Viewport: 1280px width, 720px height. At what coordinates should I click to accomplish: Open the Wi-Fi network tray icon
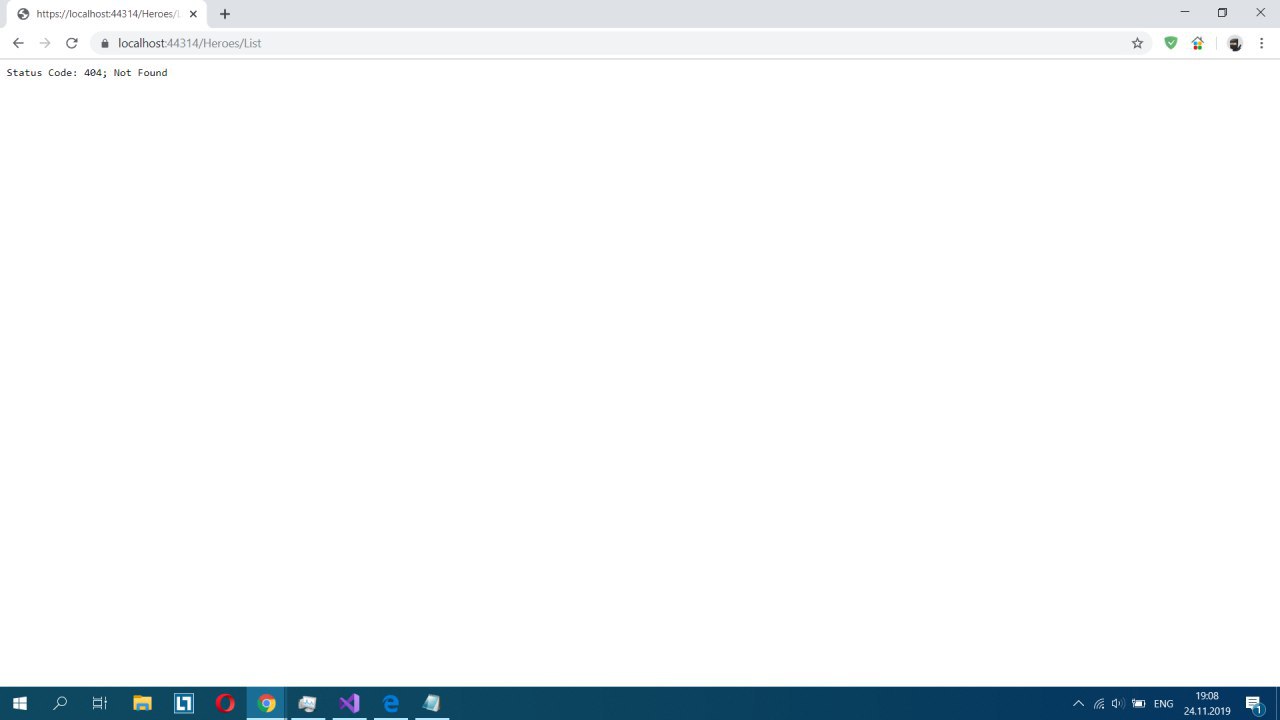(x=1099, y=704)
